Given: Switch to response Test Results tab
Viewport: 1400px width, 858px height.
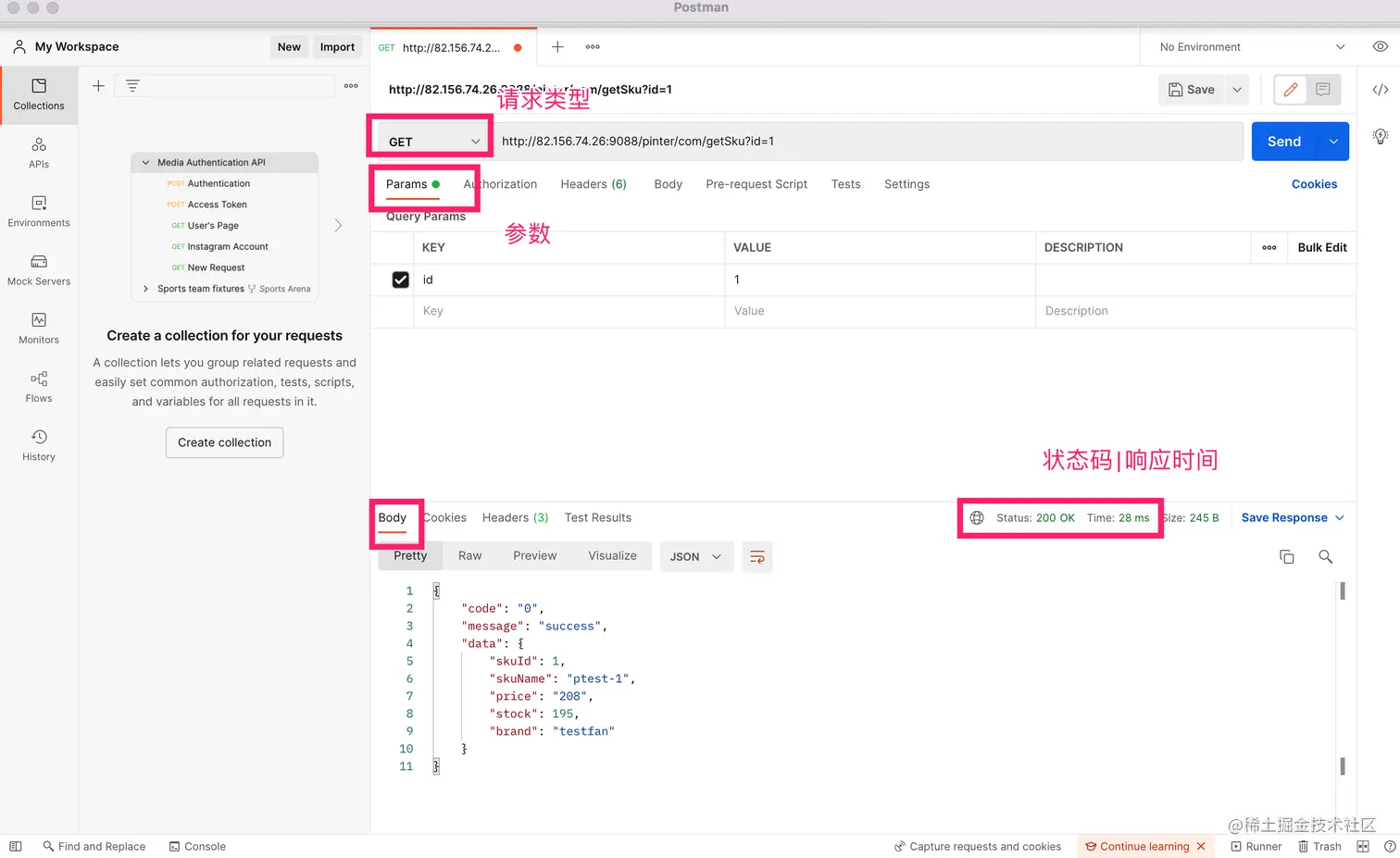Looking at the screenshot, I should (x=598, y=518).
